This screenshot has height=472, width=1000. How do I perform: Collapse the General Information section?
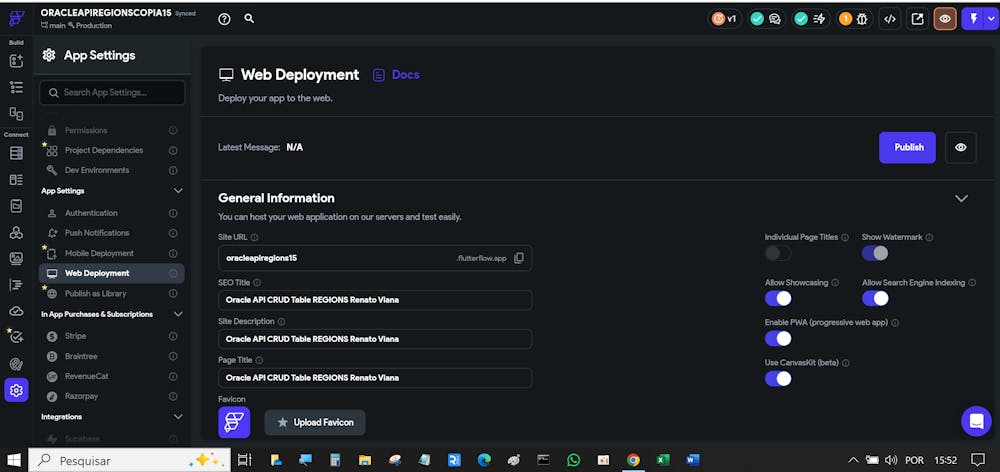point(961,198)
